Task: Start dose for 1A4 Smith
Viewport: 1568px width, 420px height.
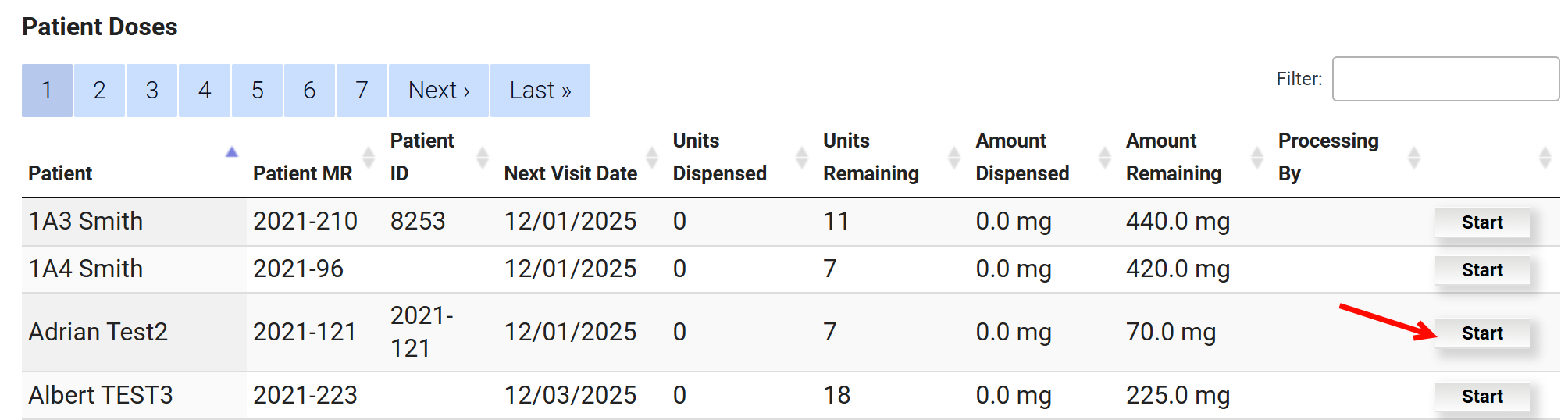Action: [x=1481, y=270]
